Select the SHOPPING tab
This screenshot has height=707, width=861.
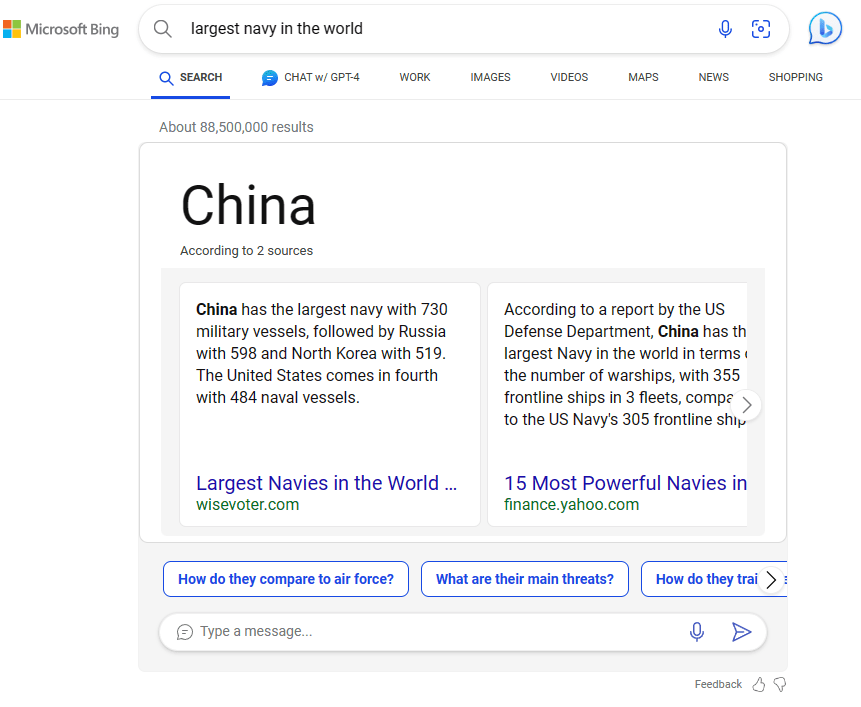[x=795, y=77]
